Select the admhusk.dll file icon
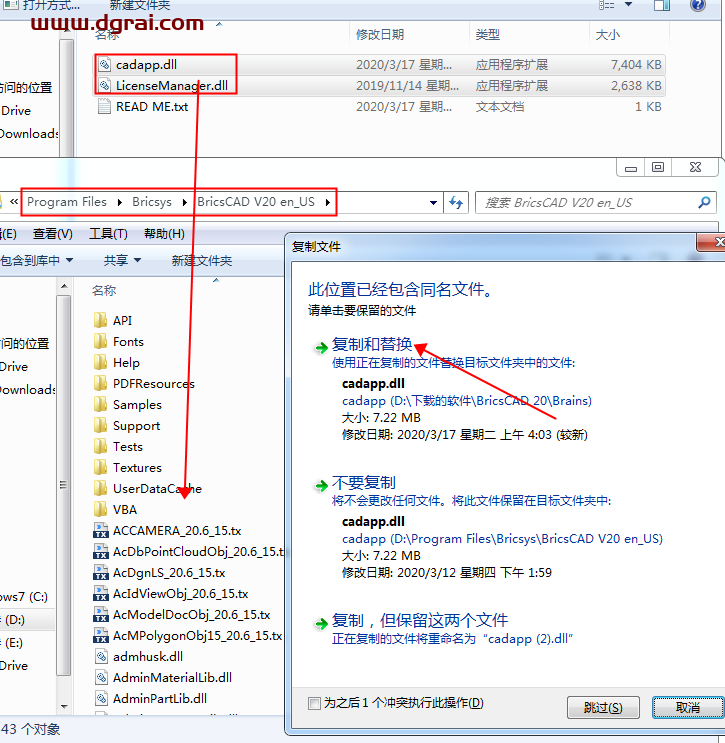 [101, 656]
